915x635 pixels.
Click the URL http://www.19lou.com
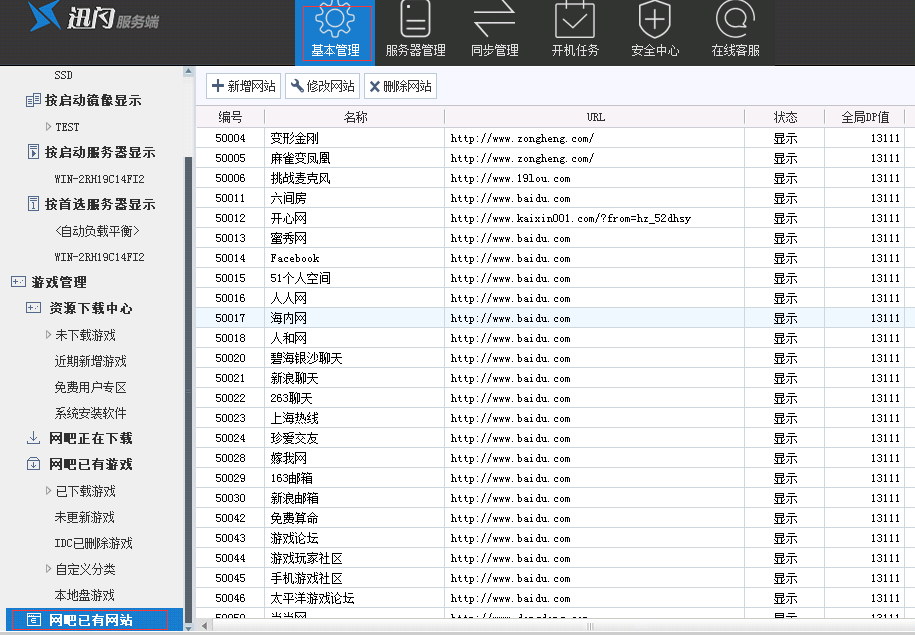(510, 178)
